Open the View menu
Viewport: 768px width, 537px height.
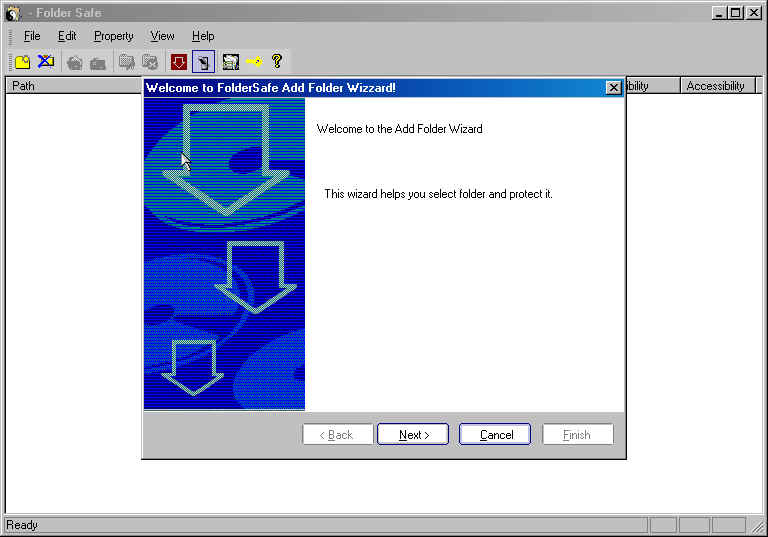point(162,36)
